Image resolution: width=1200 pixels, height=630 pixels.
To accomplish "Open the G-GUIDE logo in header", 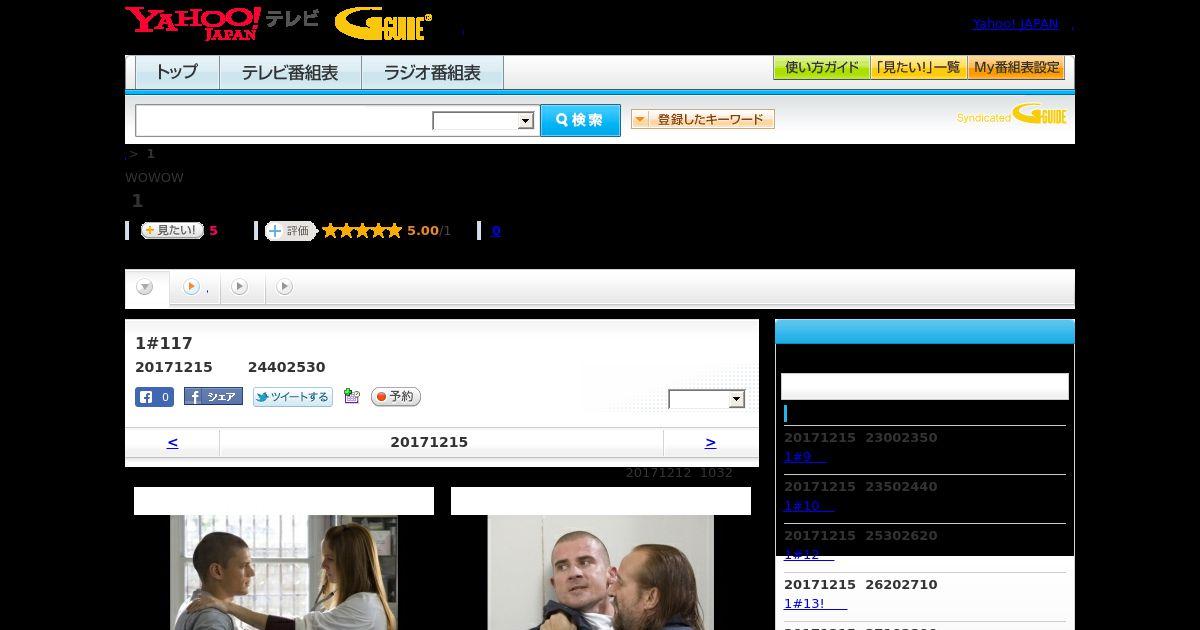I will [383, 24].
